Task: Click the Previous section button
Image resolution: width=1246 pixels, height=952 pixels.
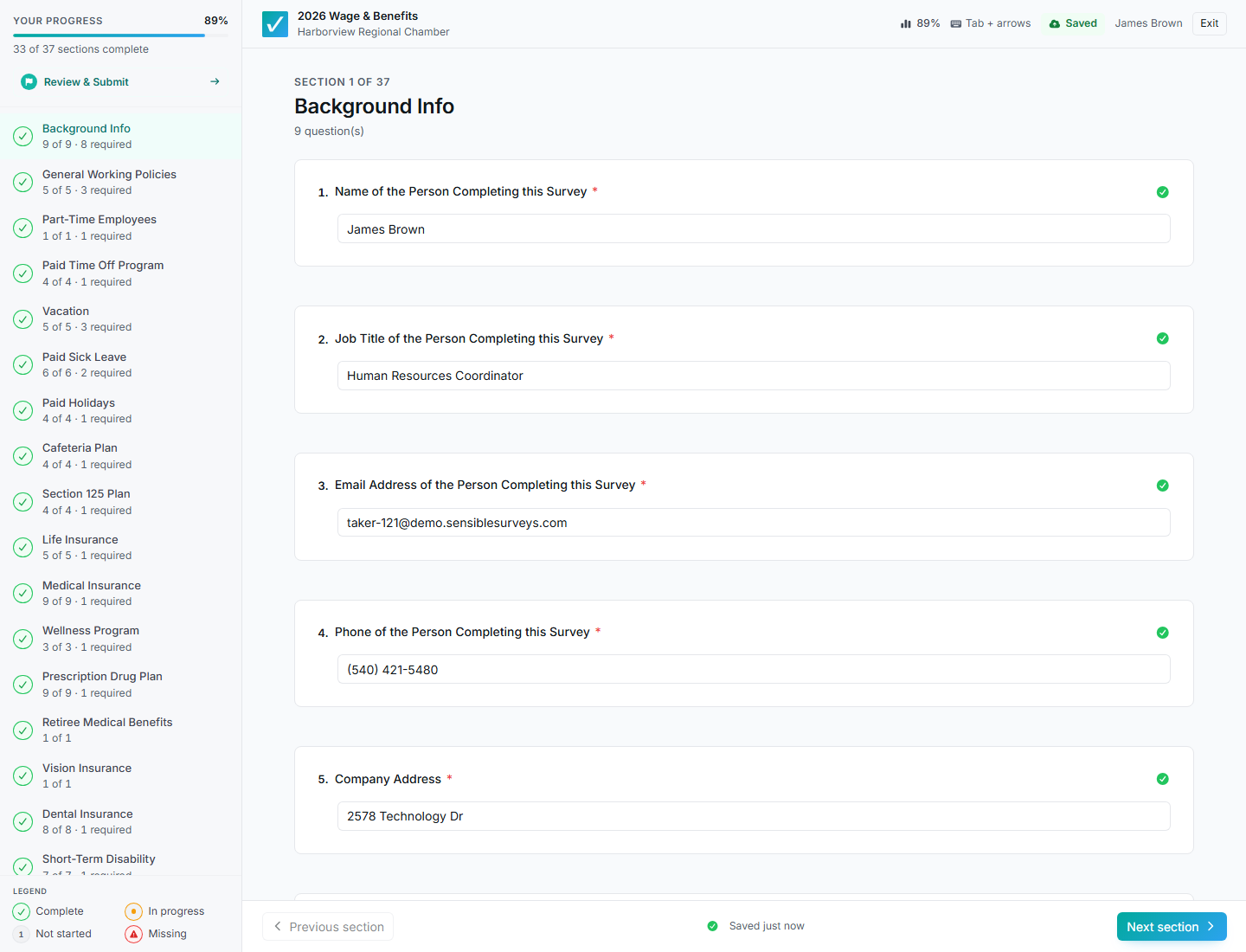Action: click(328, 926)
